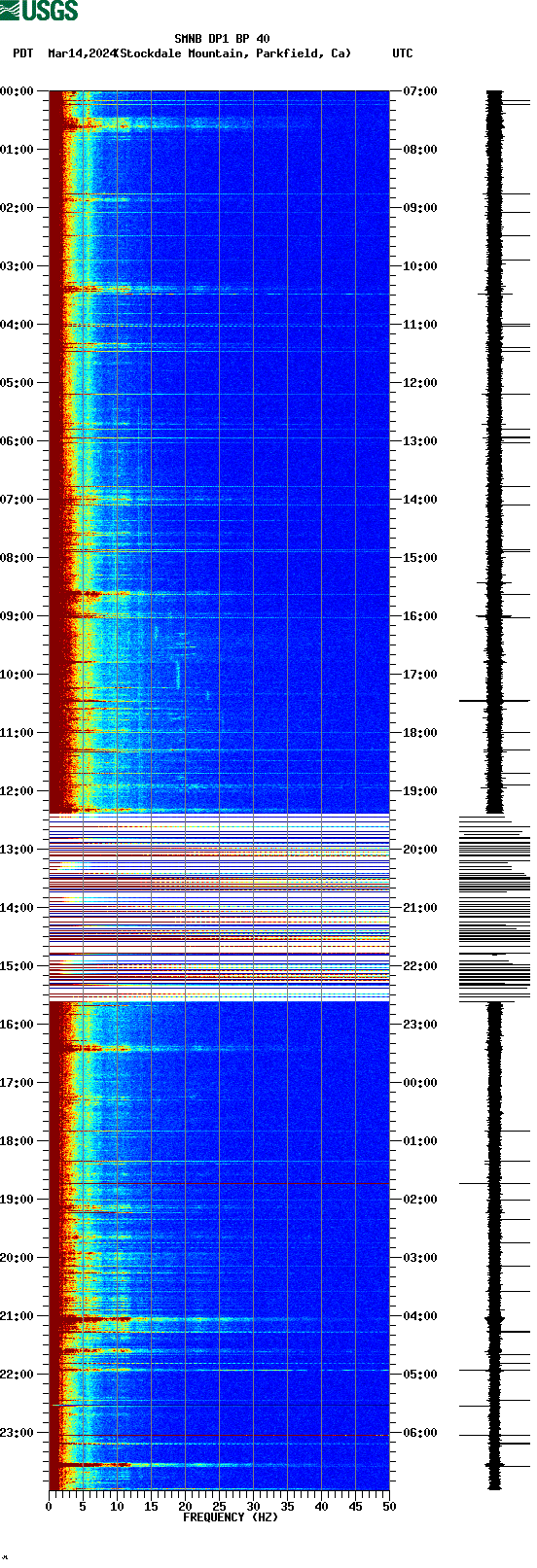Click the USGS logo

(39, 11)
